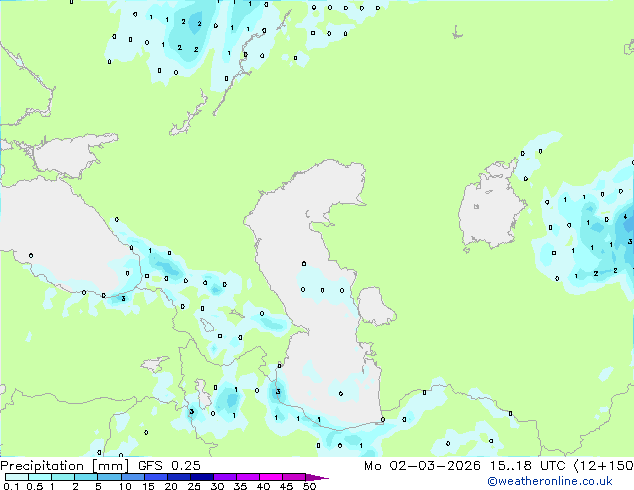Select the 5–10 mm legend swatch
The width and height of the screenshot is (634, 490).
pos(109,477)
